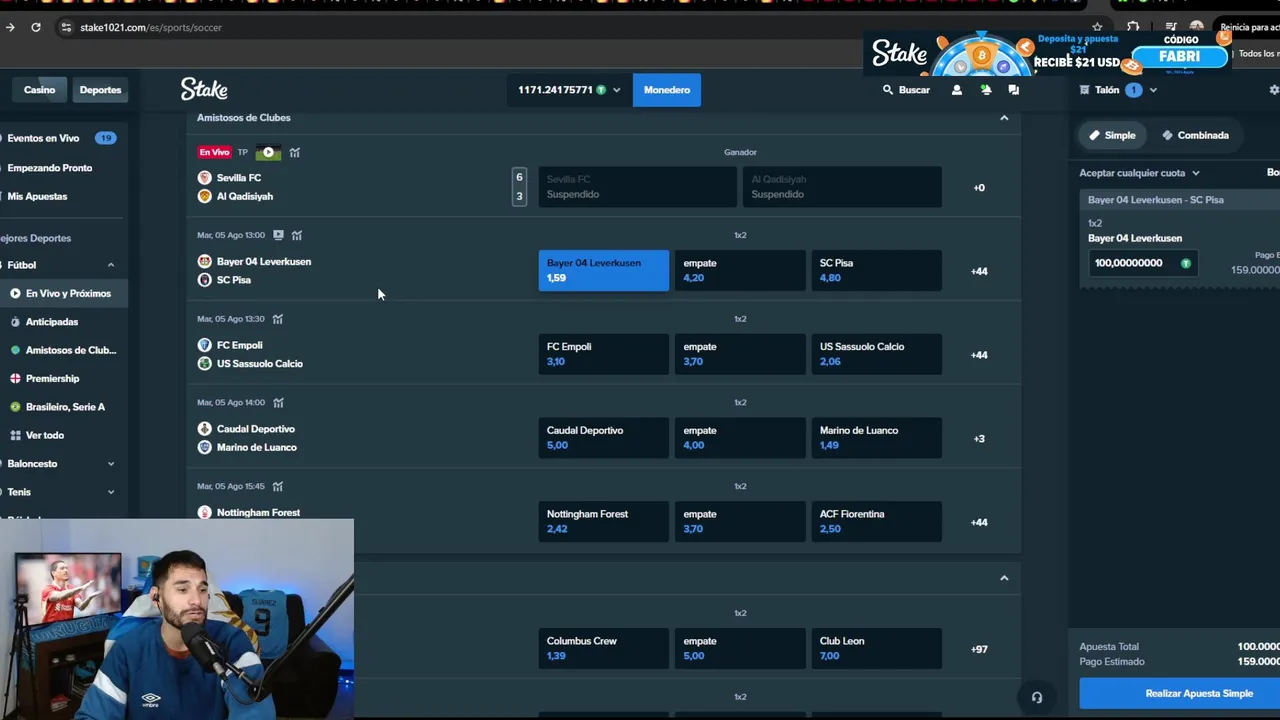
Task: Expand the Baloncesto sidebar menu
Action: [x=111, y=463]
